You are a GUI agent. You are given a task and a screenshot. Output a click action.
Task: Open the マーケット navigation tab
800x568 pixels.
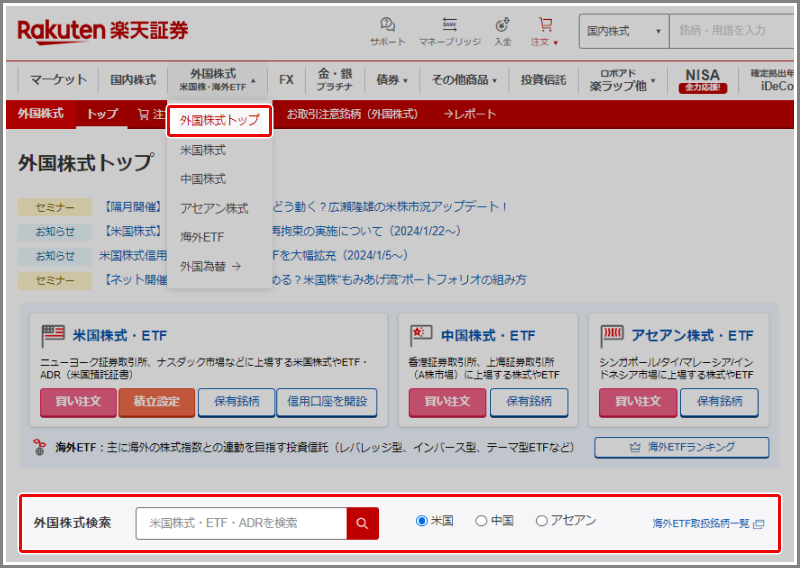(59, 80)
